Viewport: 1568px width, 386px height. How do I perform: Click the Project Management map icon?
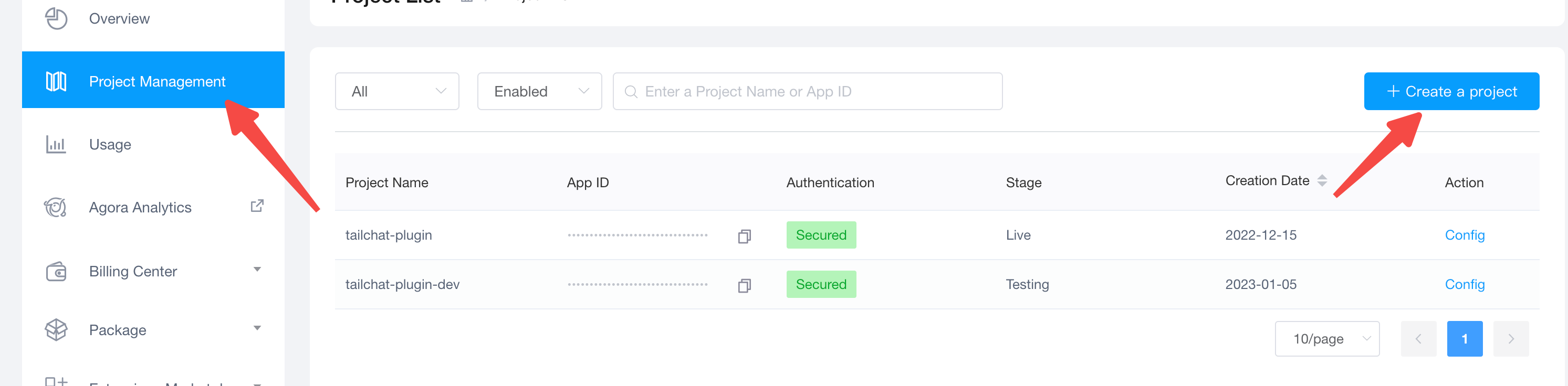pos(56,81)
